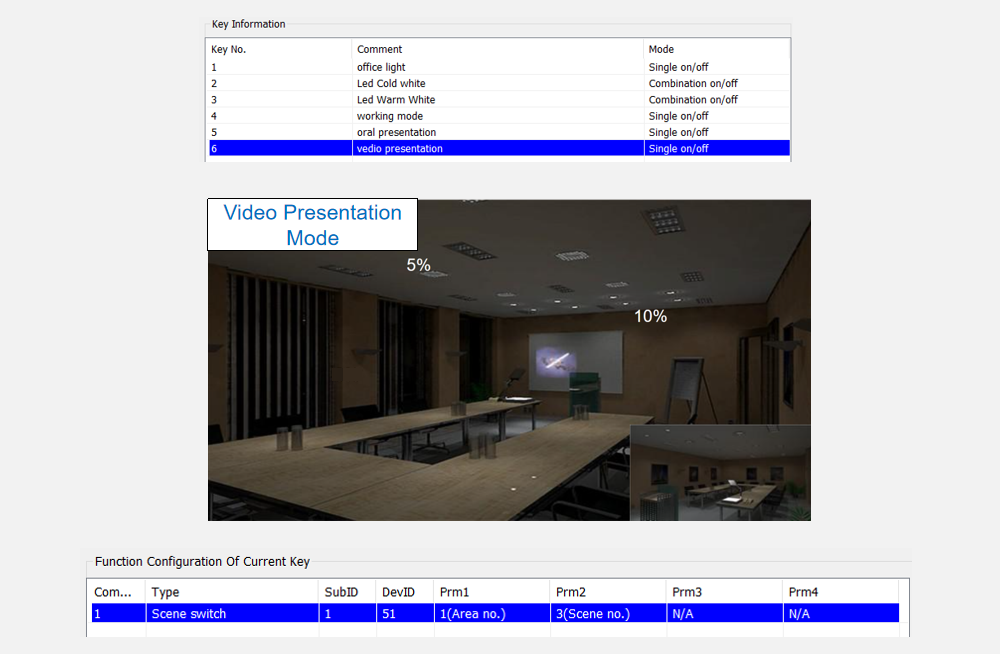1000x654 pixels.
Task: Select key row 'working mode'
Action: pyautogui.click(x=499, y=116)
